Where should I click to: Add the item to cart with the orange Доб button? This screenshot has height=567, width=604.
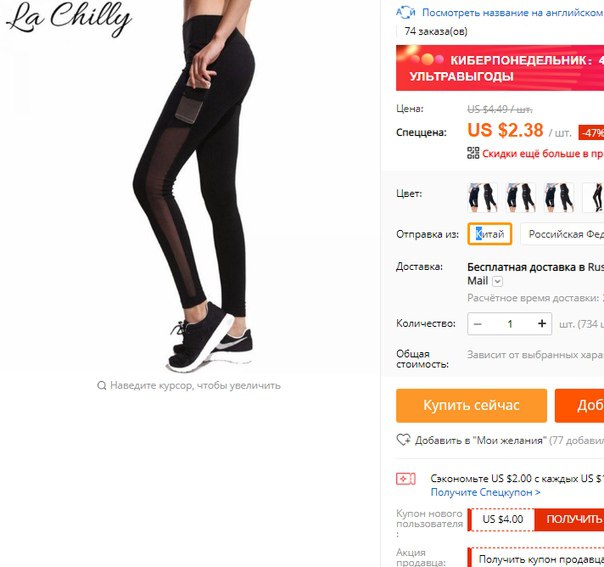(x=579, y=406)
